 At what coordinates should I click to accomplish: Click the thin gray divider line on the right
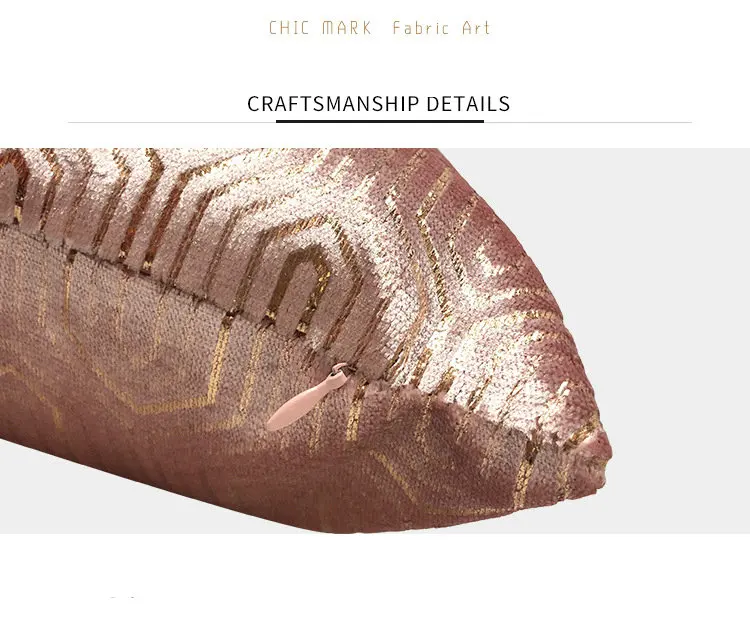588,122
